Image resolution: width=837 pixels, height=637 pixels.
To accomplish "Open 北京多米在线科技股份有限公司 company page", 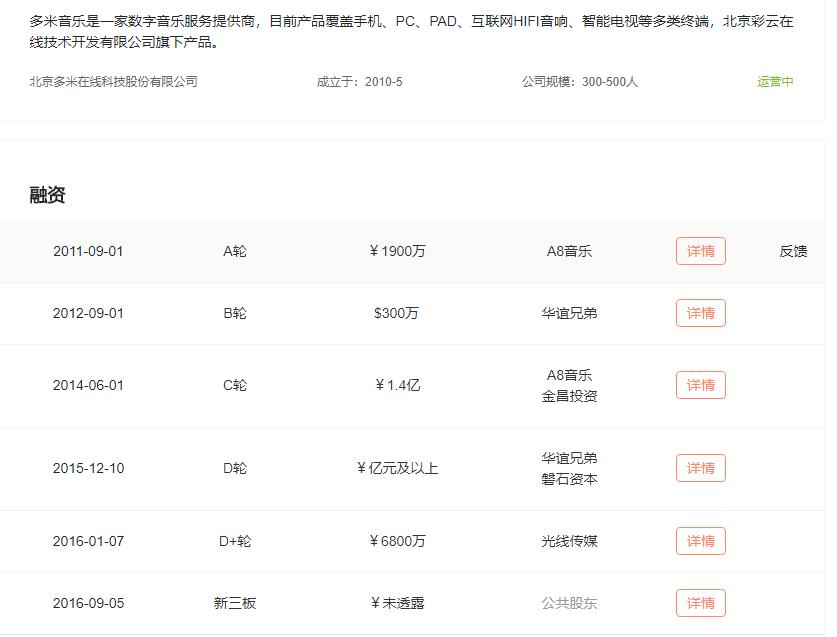I will click(x=113, y=82).
